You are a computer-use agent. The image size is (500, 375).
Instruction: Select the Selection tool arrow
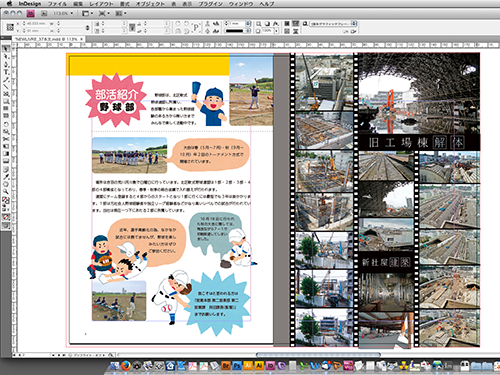pyautogui.click(x=6, y=49)
